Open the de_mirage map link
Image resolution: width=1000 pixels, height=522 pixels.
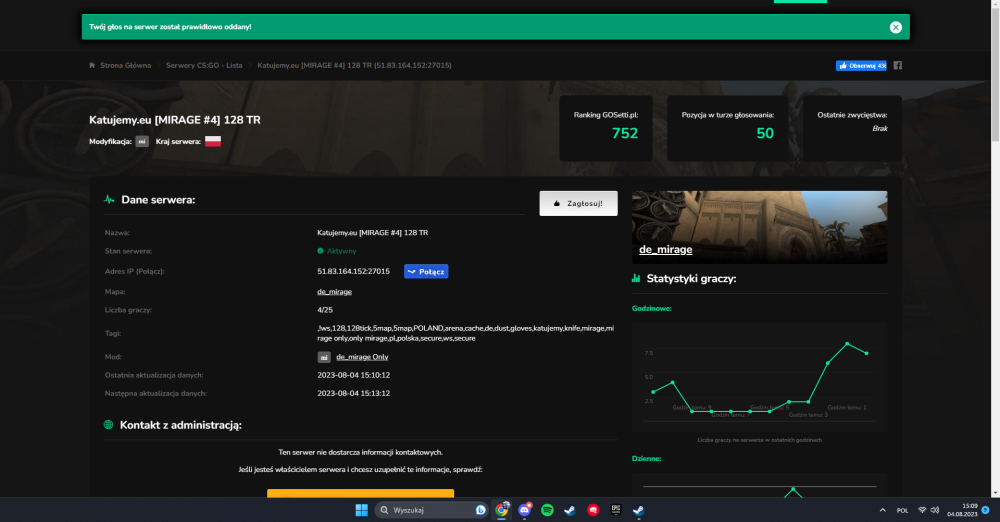[334, 292]
